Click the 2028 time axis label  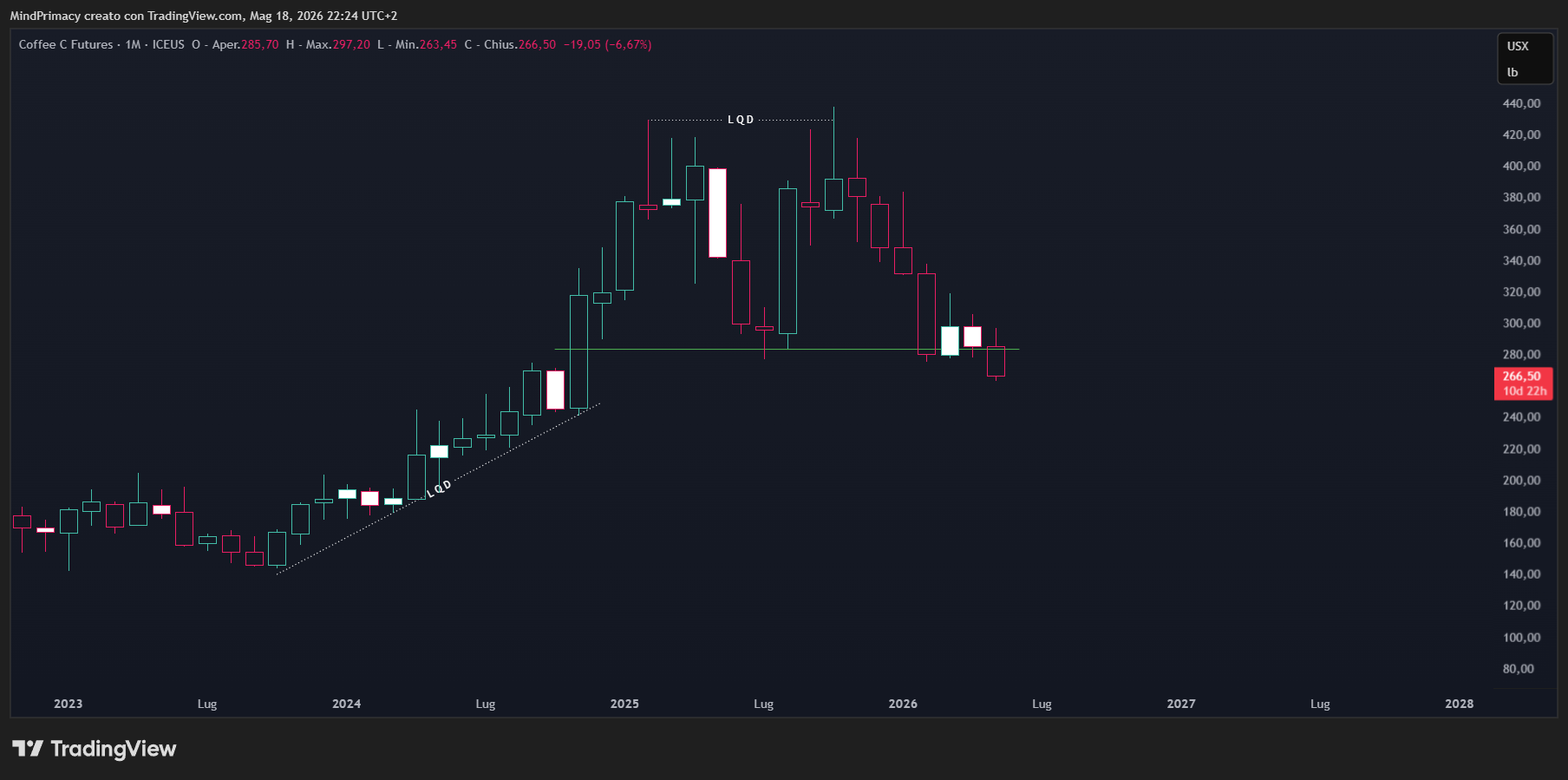coord(1459,704)
